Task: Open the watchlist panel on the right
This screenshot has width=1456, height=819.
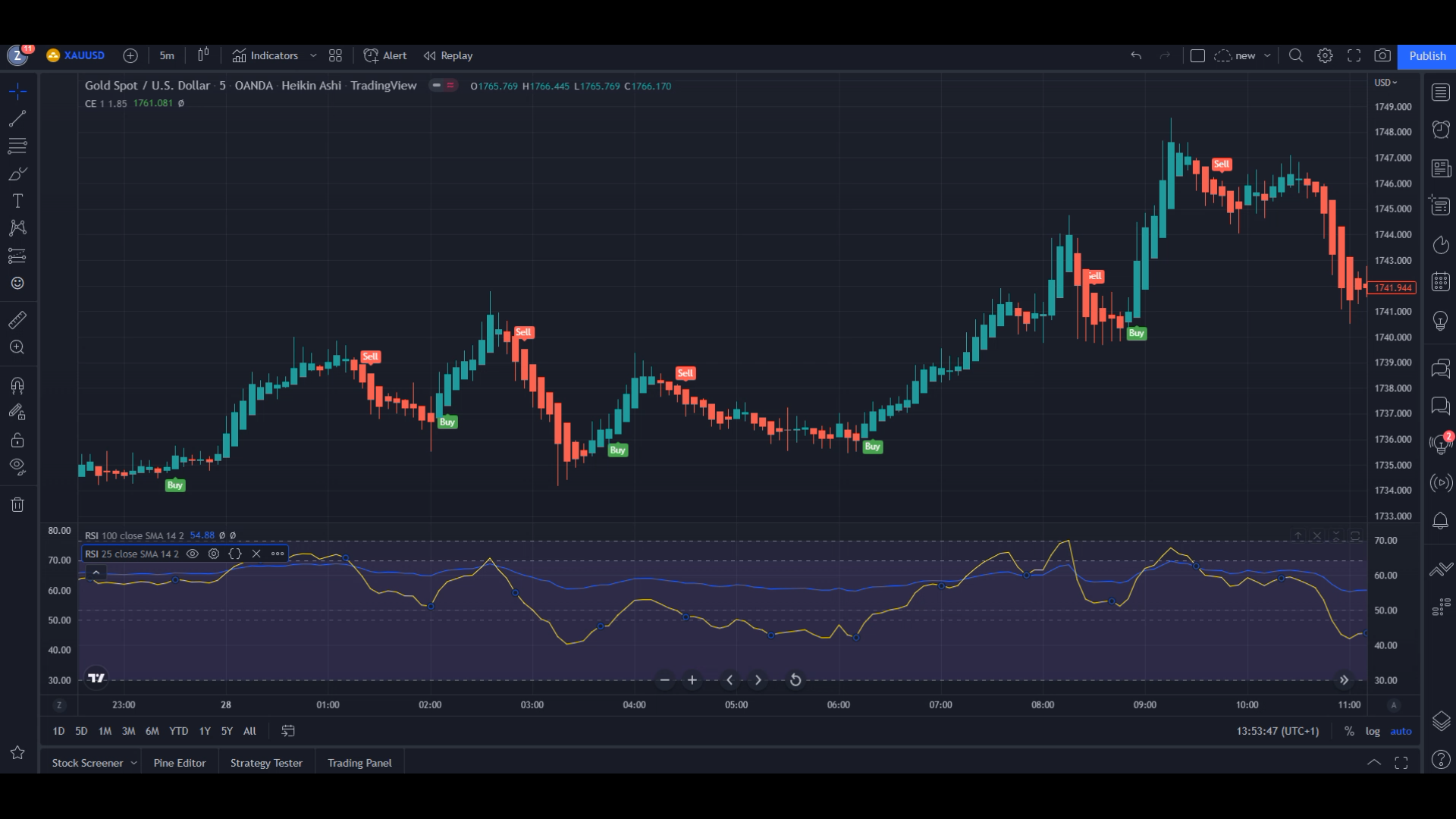Action: pos(1440,92)
